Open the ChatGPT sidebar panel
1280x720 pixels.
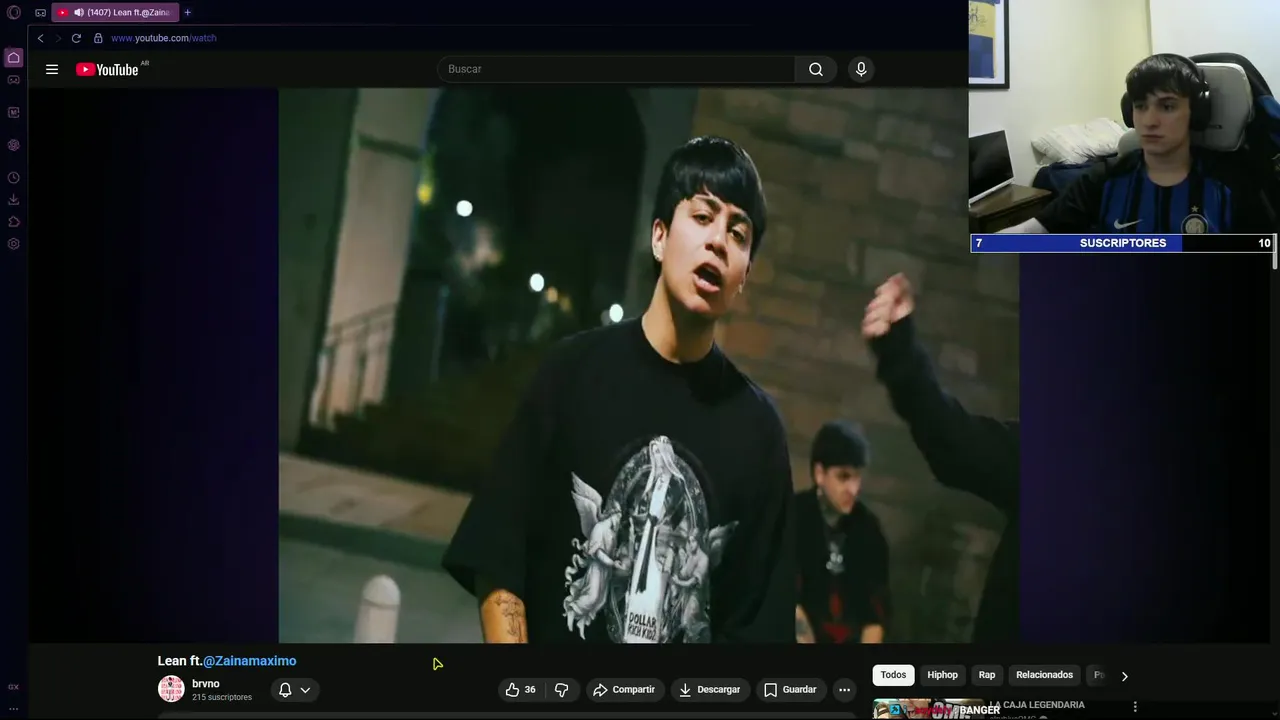pyautogui.click(x=14, y=145)
